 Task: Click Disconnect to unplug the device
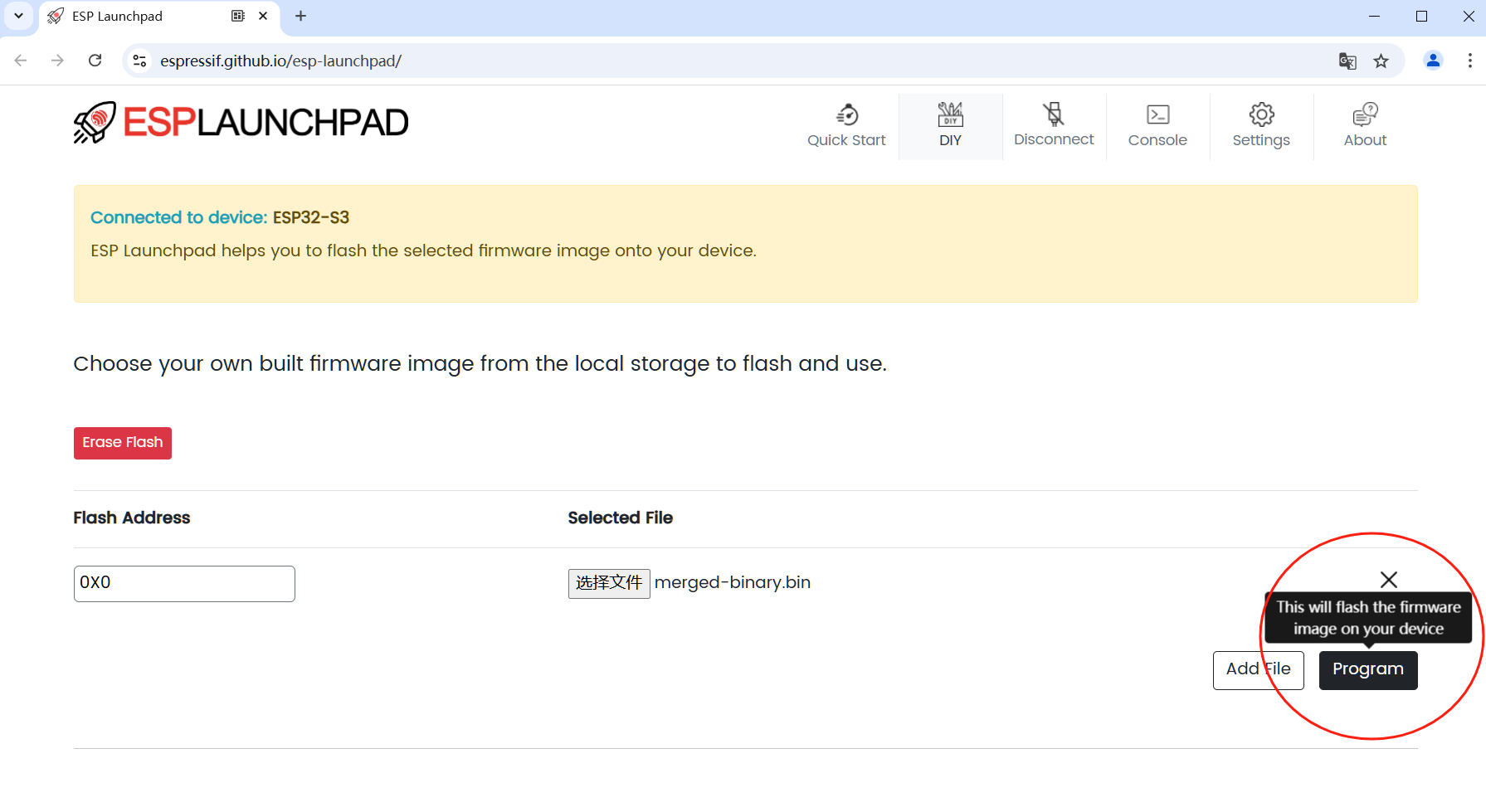(1054, 126)
